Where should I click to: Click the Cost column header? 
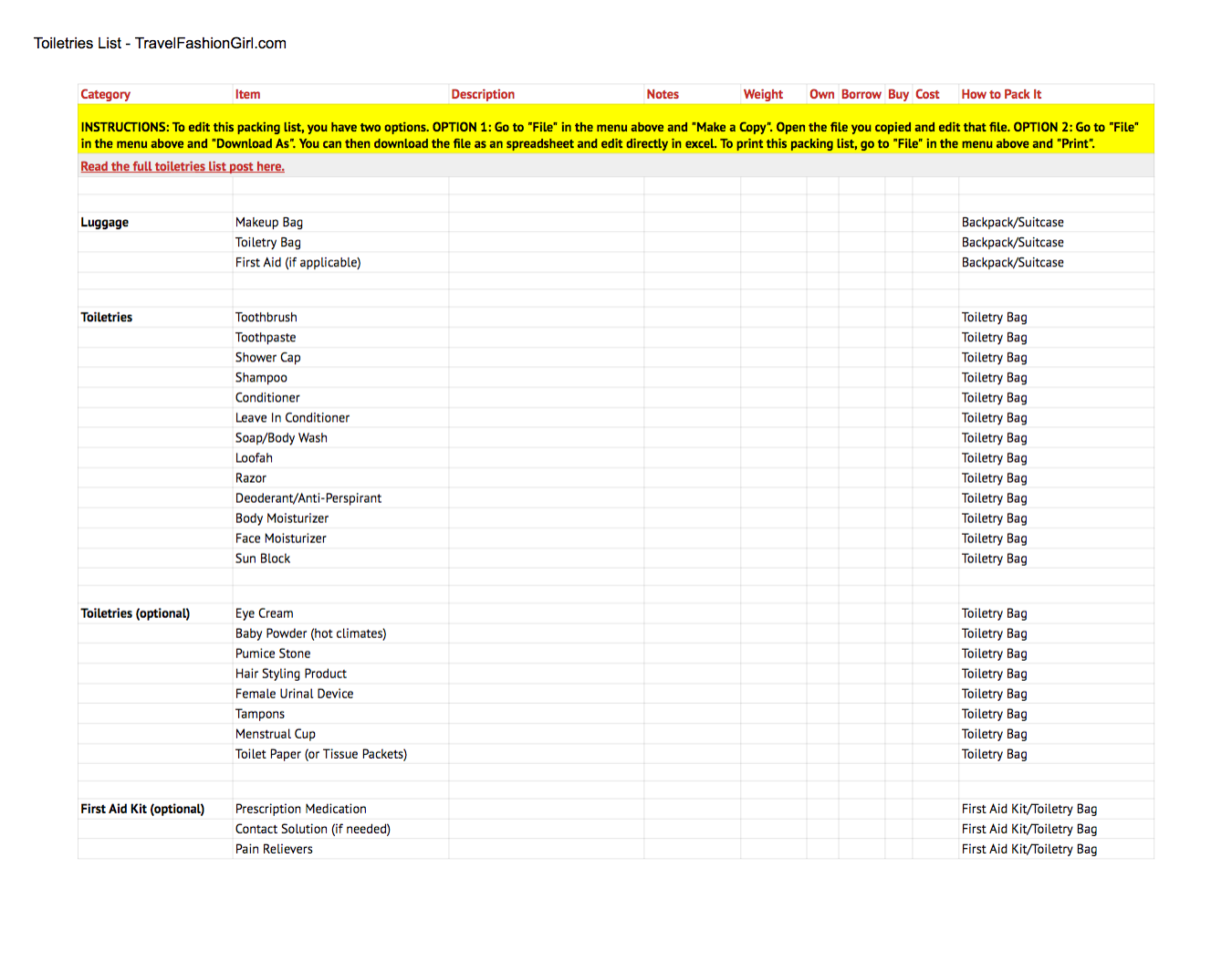click(927, 94)
